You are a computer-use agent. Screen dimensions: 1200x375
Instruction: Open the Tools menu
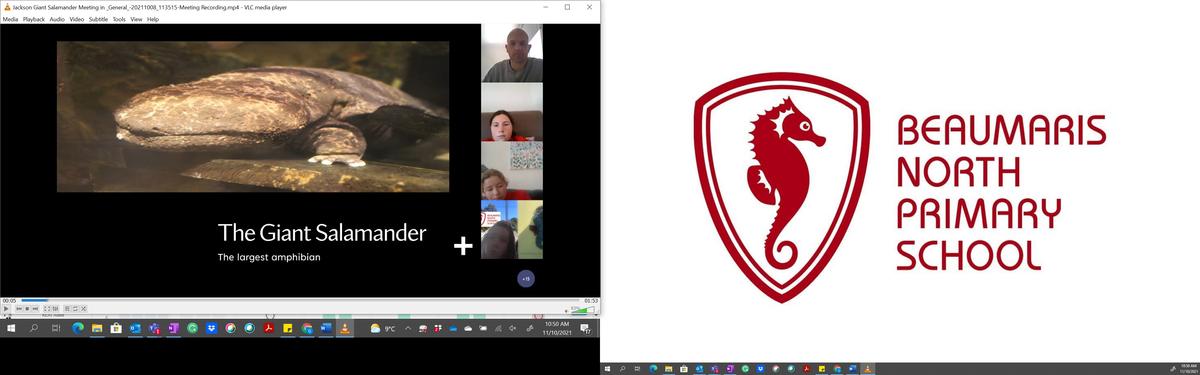pyautogui.click(x=120, y=19)
